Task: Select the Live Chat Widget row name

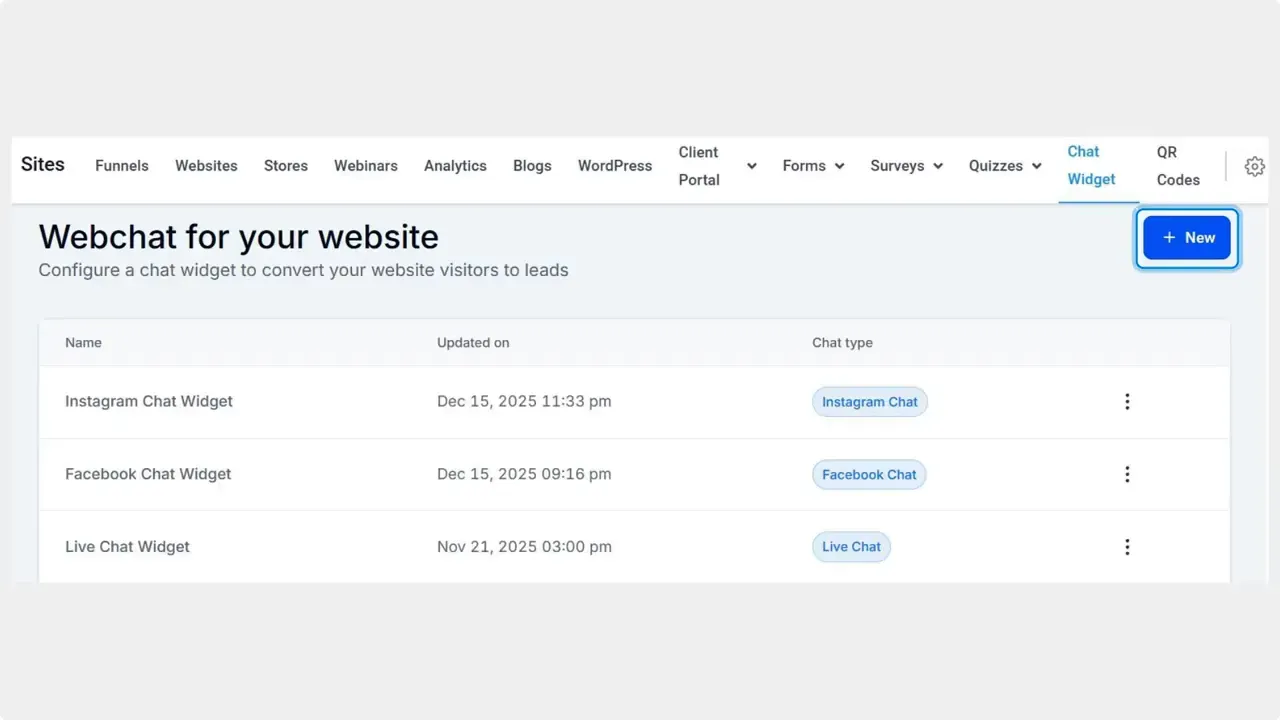Action: [x=127, y=547]
